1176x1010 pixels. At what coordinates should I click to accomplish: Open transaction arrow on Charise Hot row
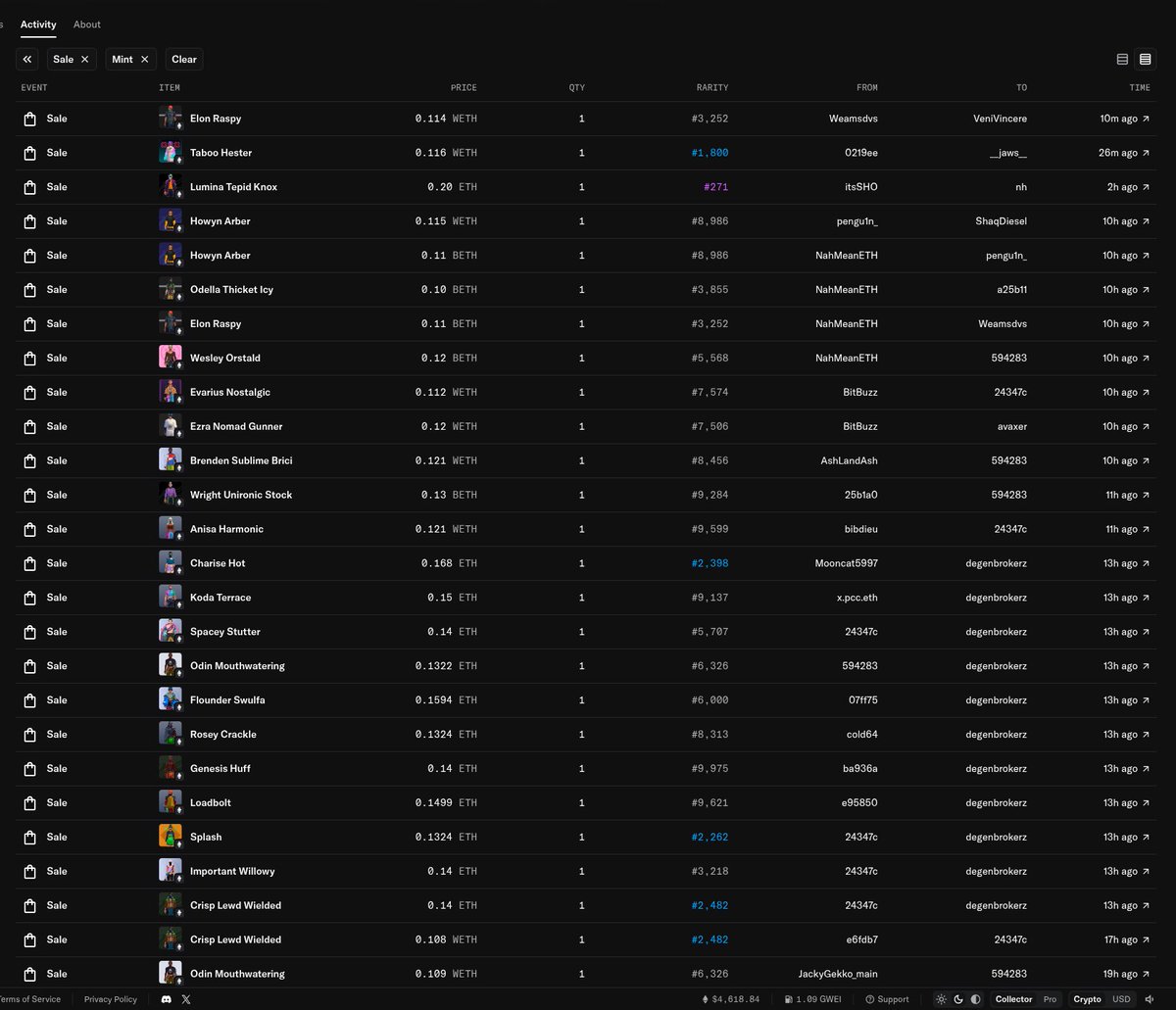[x=1147, y=563]
